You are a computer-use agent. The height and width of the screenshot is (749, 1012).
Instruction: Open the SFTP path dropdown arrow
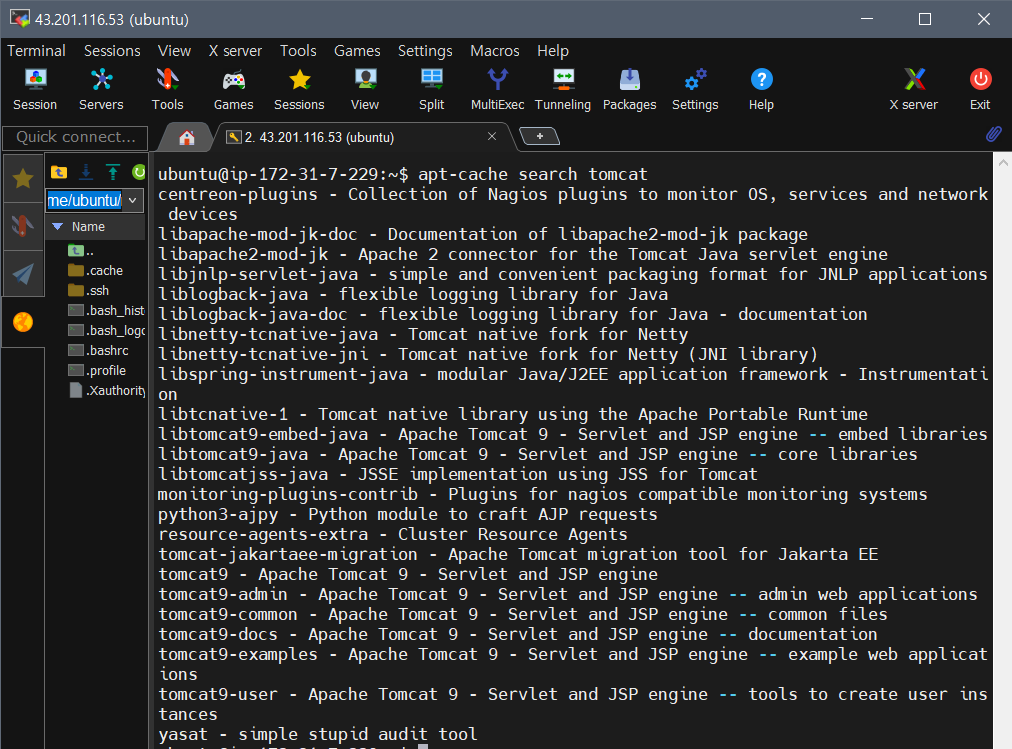tap(132, 200)
